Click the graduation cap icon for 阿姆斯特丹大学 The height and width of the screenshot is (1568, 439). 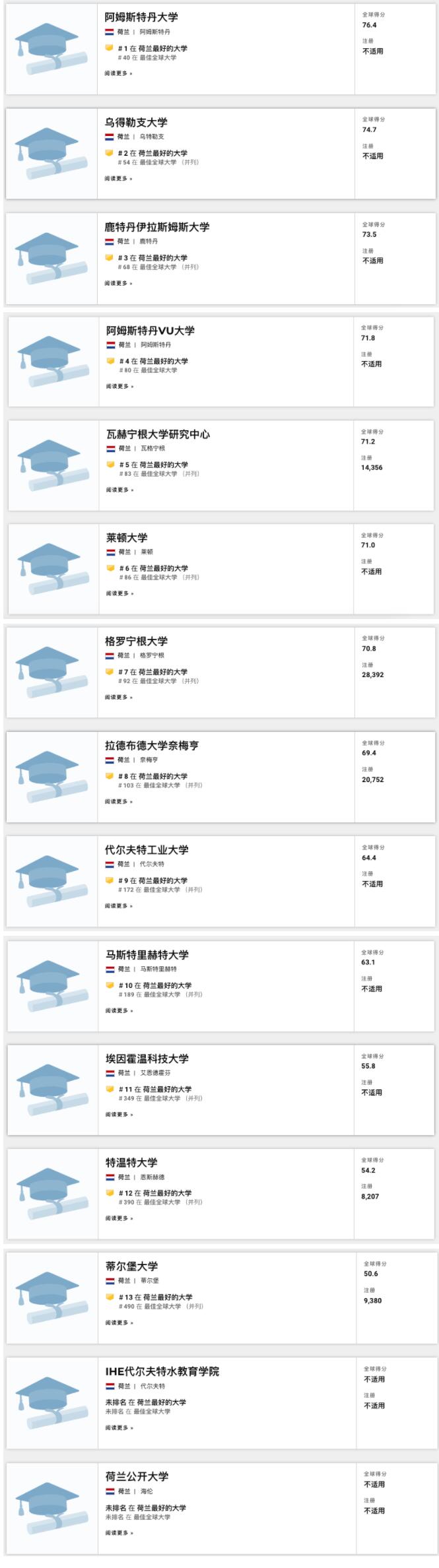[51, 49]
